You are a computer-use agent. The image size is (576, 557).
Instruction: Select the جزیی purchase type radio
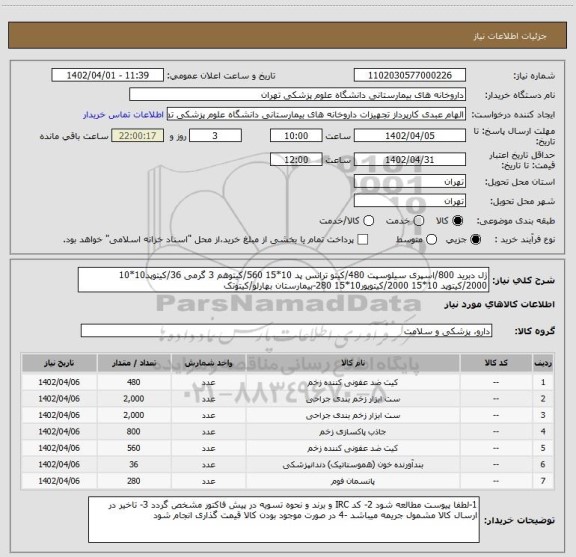476,240
